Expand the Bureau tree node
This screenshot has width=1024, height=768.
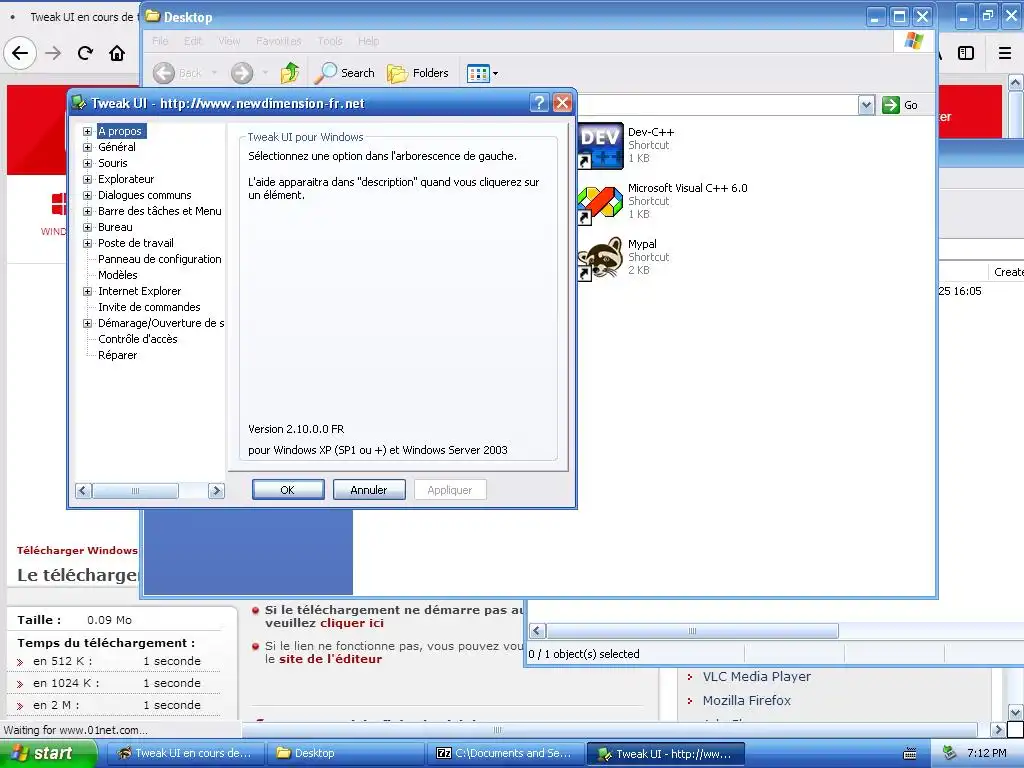[x=88, y=227]
